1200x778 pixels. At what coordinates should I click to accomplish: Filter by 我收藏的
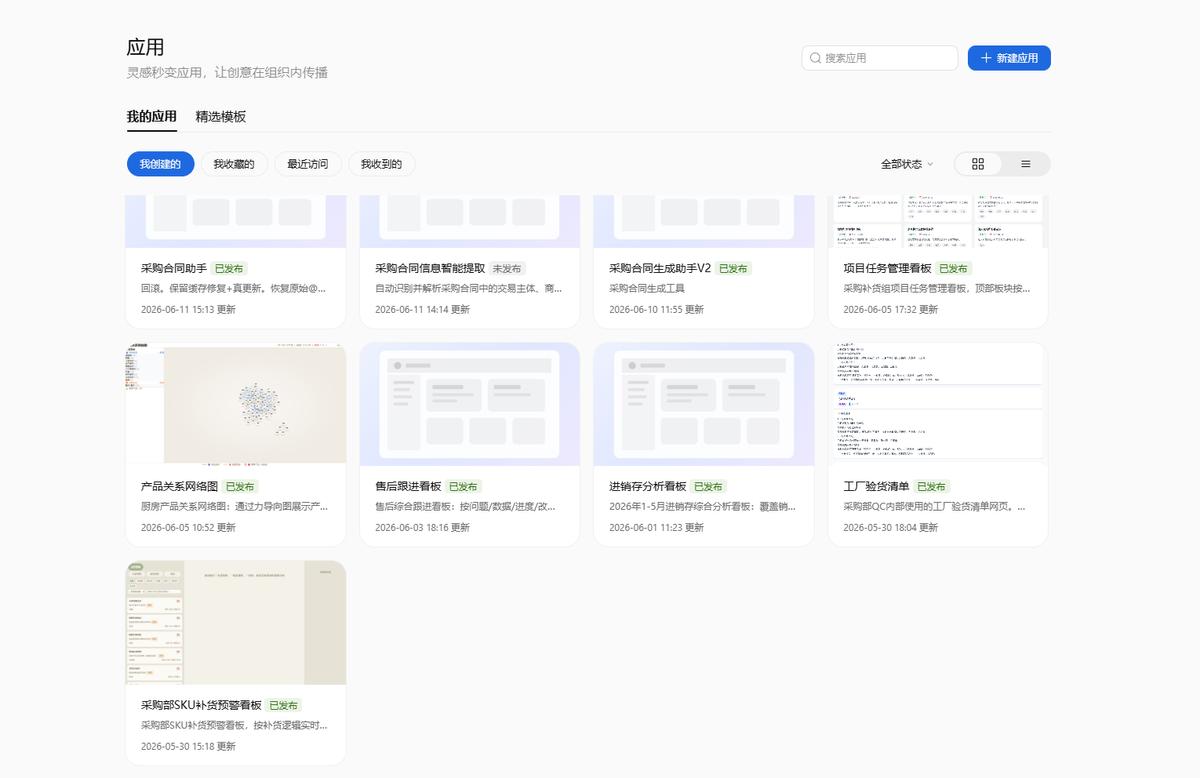click(x=234, y=164)
